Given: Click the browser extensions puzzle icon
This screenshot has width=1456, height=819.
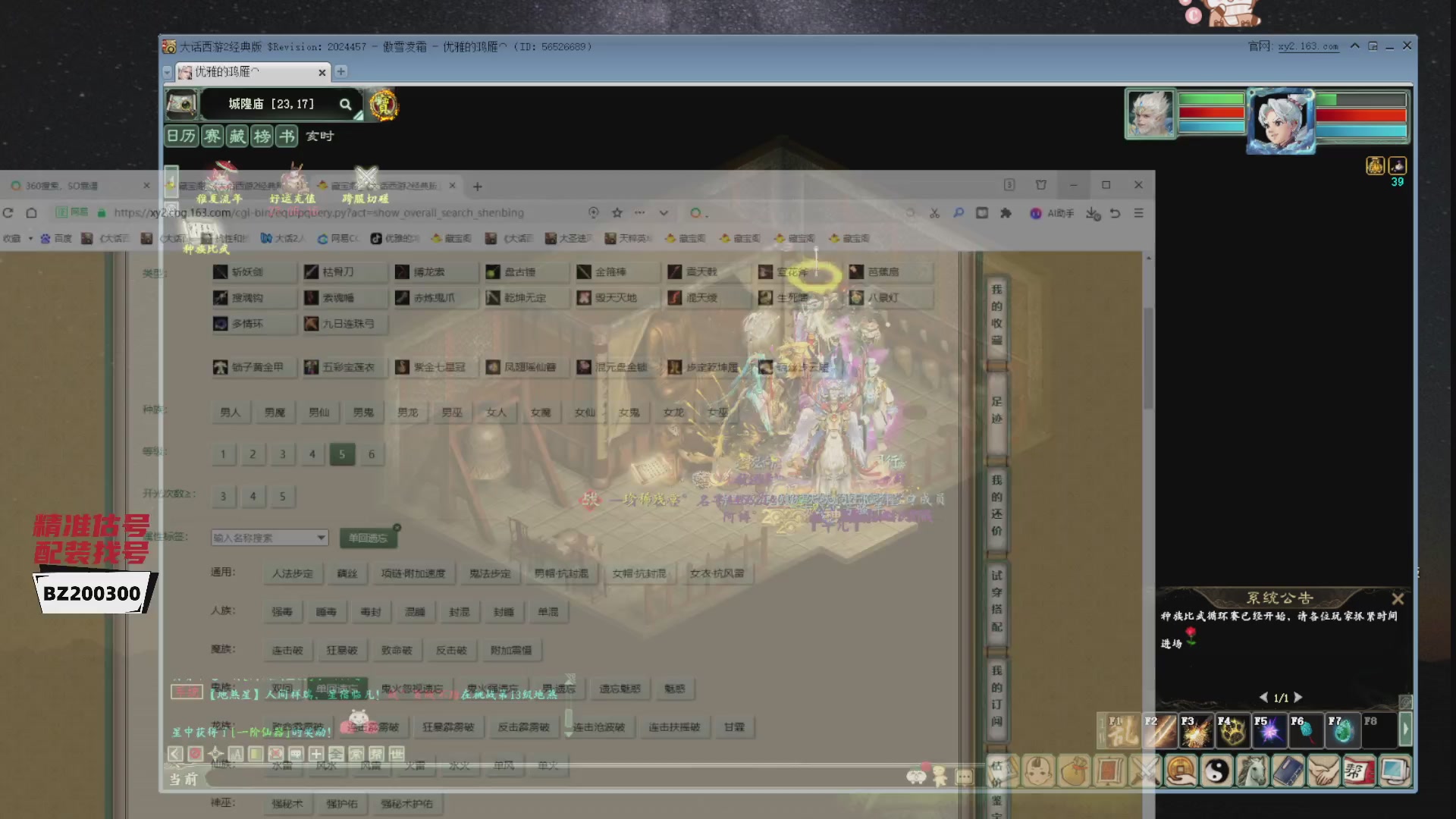Looking at the screenshot, I should [x=1006, y=213].
